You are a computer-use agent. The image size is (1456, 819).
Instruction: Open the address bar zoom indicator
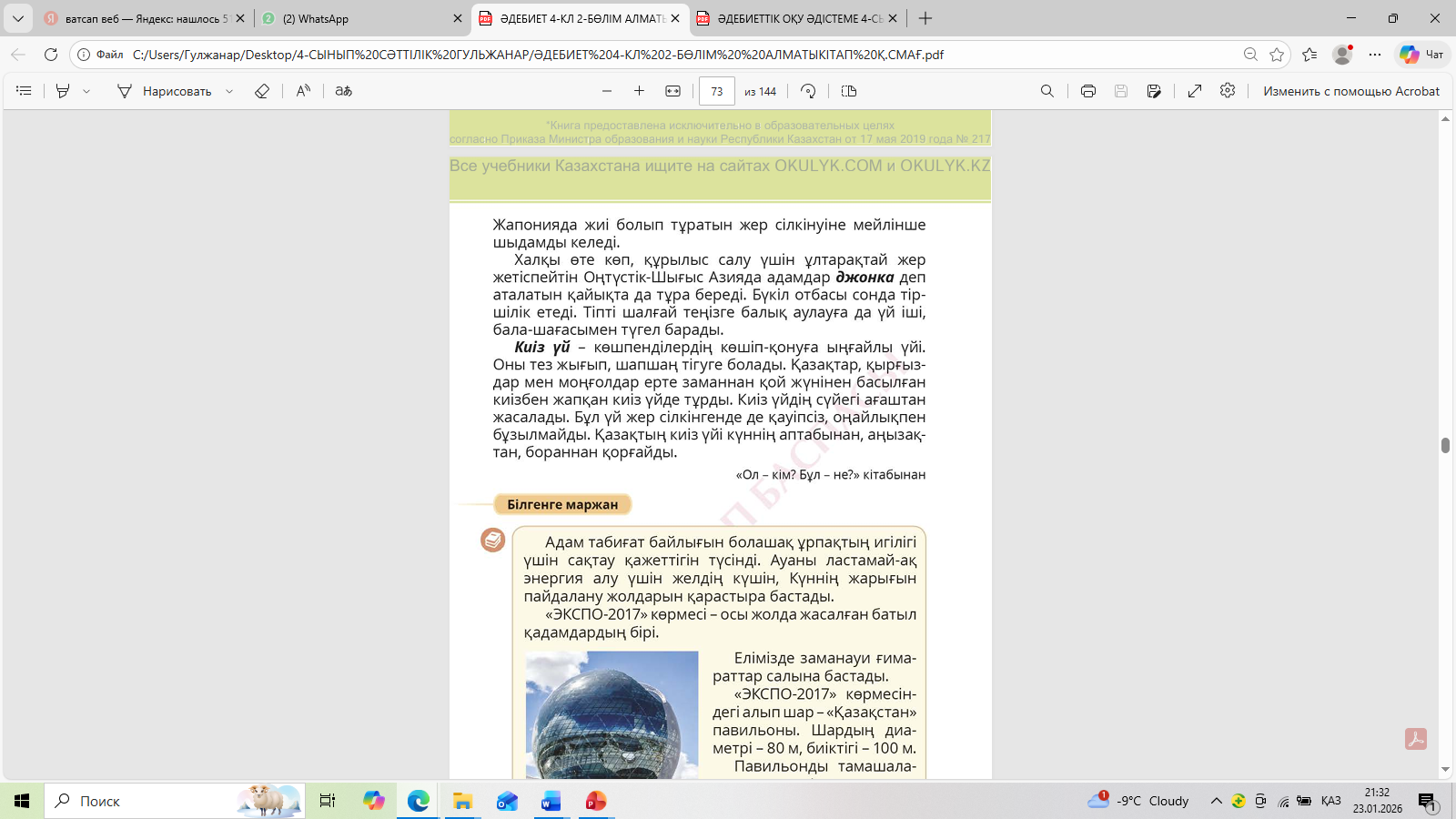tap(1251, 55)
